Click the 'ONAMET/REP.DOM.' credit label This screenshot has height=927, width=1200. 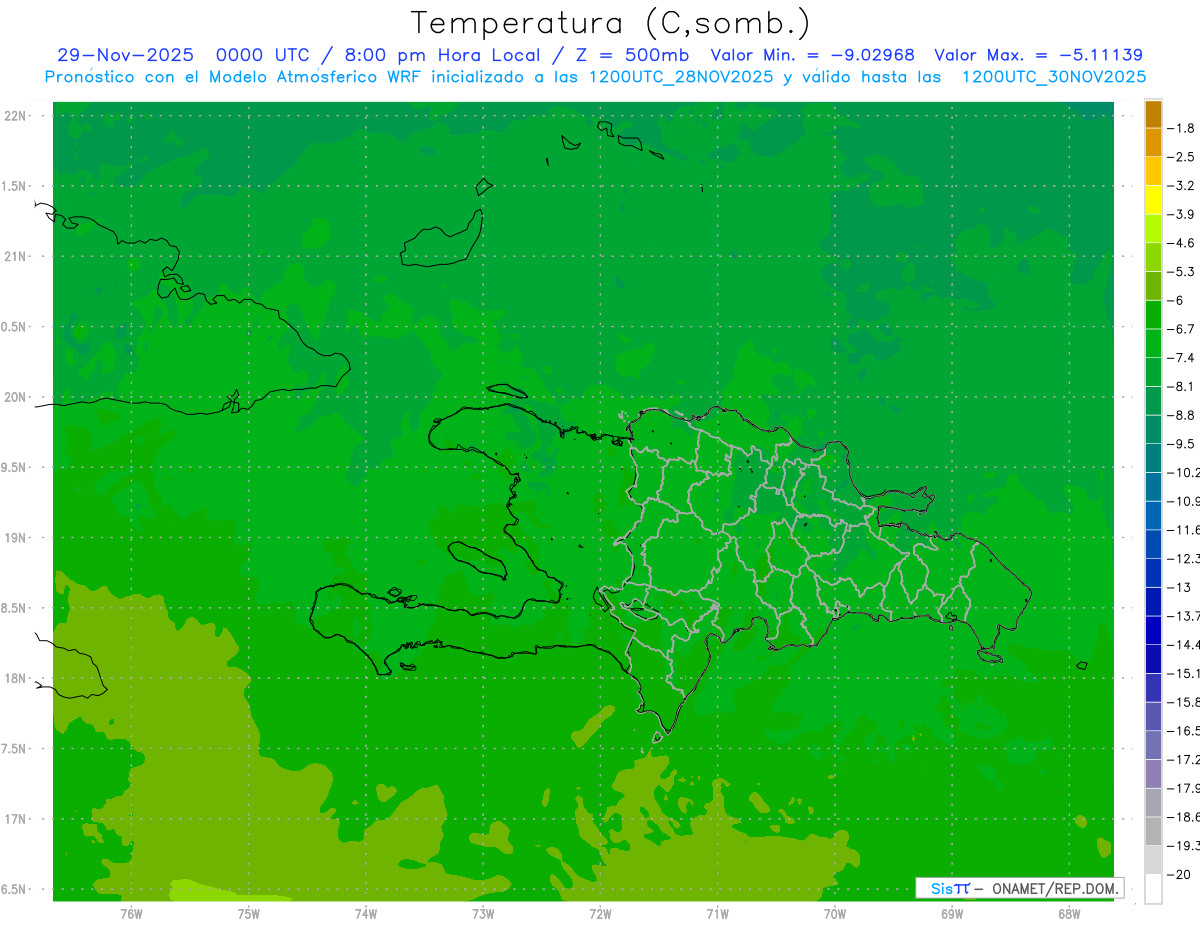click(x=1054, y=888)
